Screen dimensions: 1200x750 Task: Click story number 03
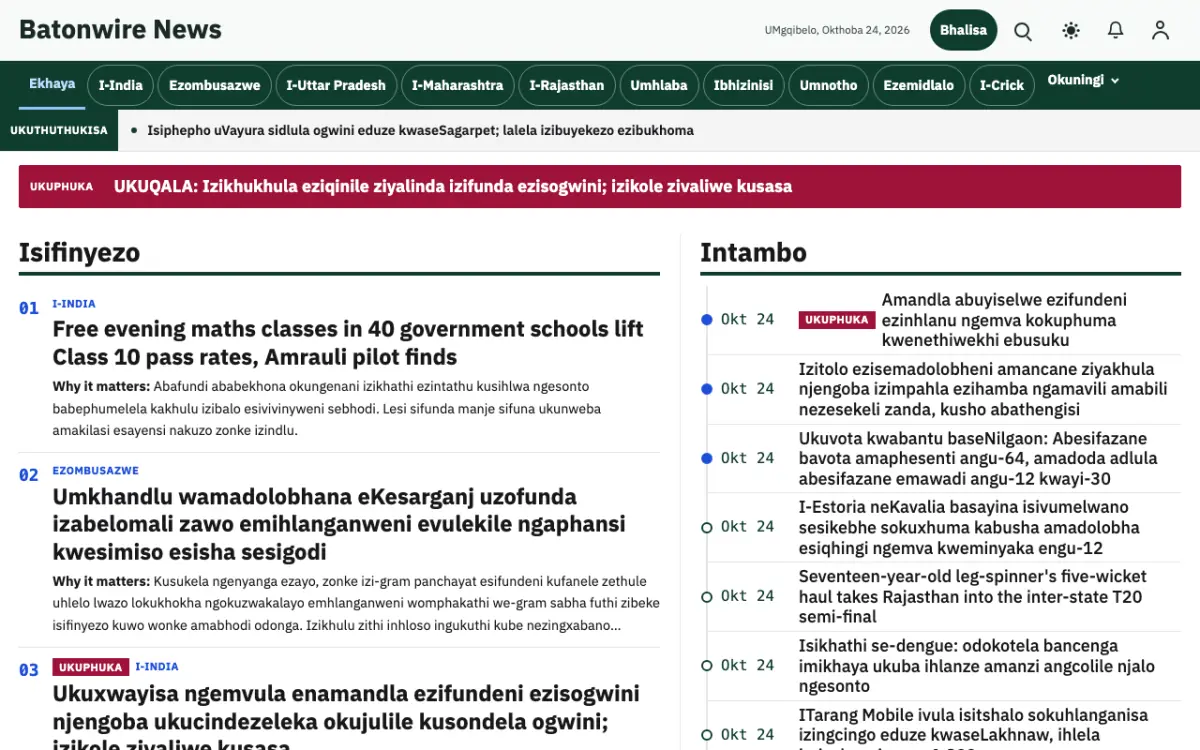coord(29,670)
